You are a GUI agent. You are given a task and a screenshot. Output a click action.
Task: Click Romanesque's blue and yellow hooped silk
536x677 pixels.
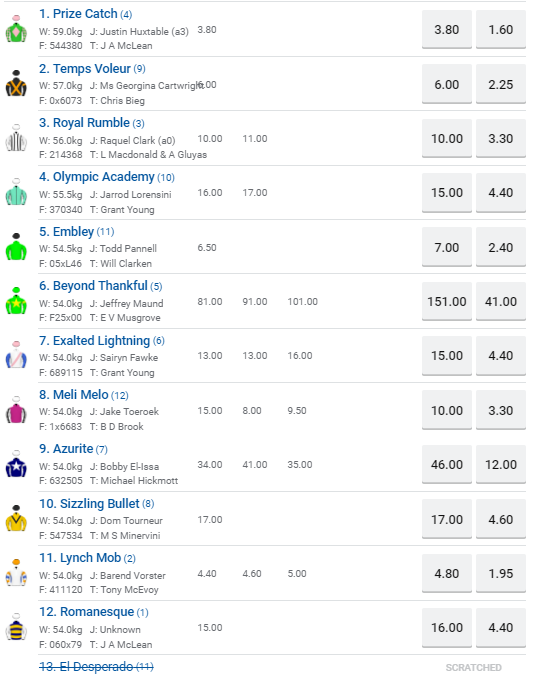coord(16,627)
